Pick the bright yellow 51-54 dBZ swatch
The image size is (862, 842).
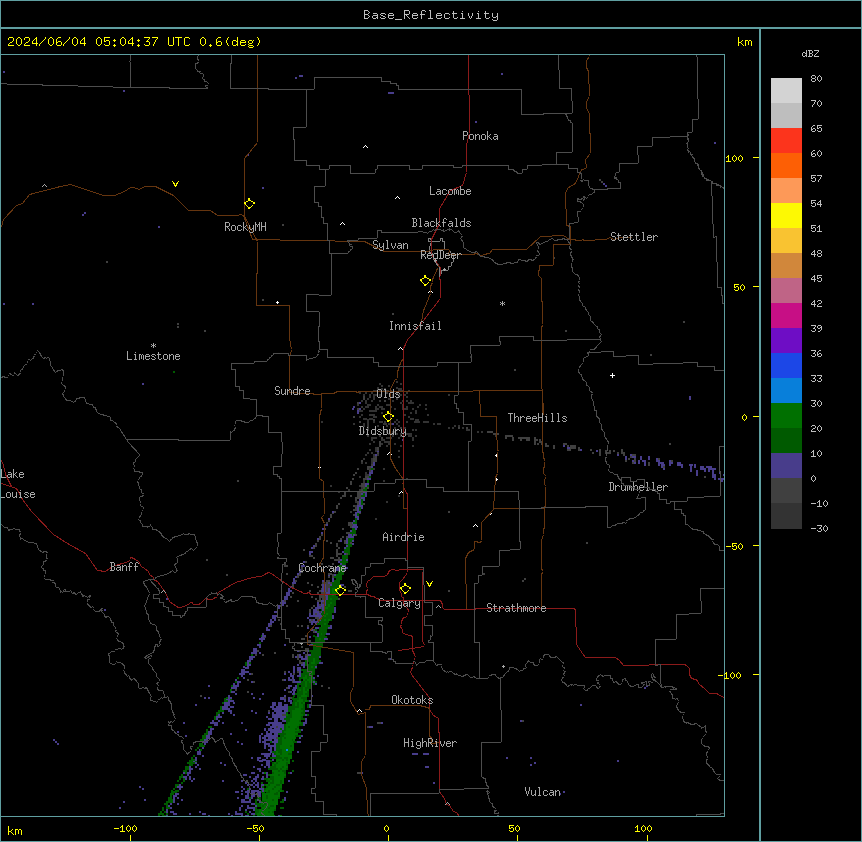tap(786, 215)
